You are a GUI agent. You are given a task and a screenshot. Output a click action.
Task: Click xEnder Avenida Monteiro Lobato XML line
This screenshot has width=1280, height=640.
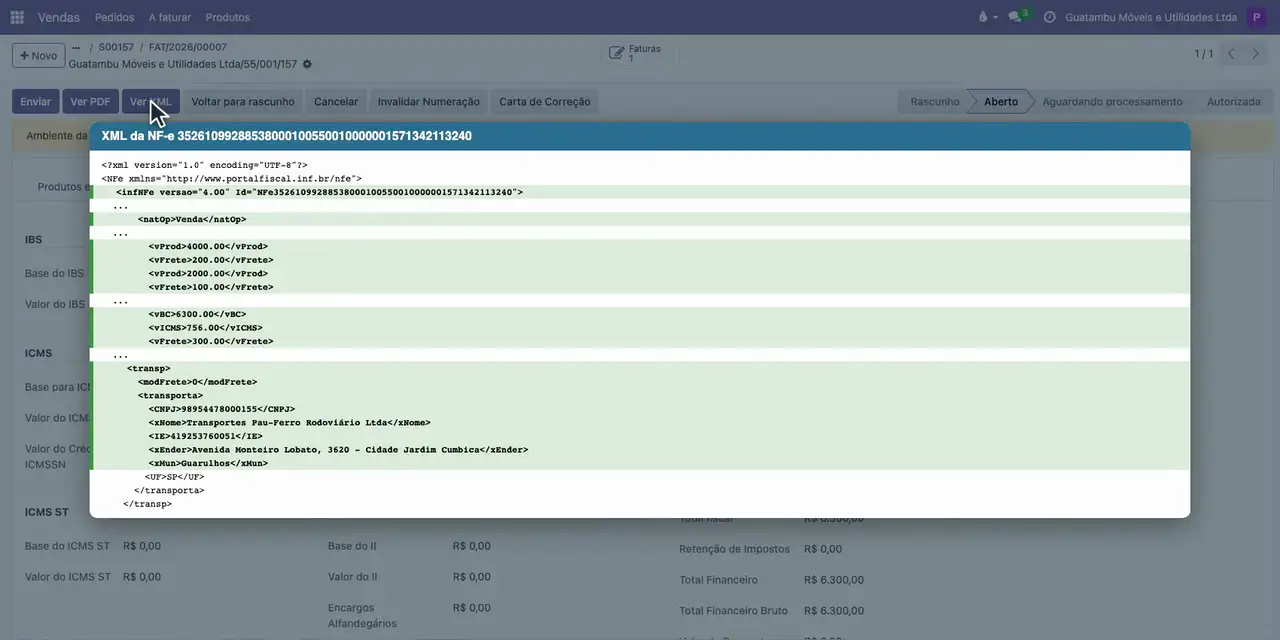tap(338, 450)
